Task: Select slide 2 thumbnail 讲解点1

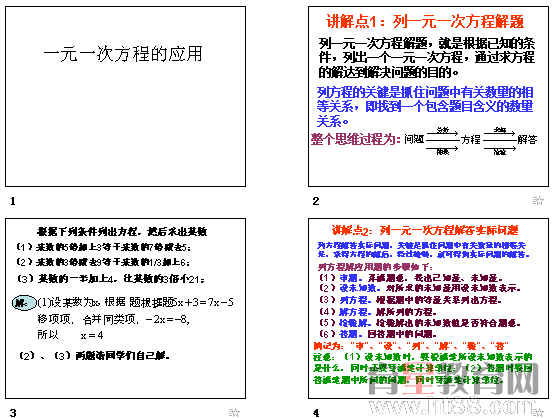Action: click(x=429, y=96)
